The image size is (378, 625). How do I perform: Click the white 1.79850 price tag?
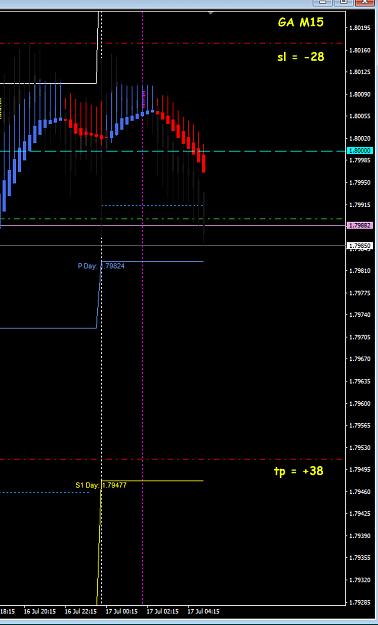point(360,246)
